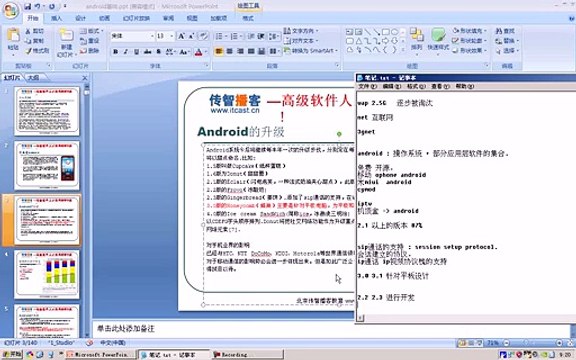Pick the oval shape in shapes gallery
This screenshot has width=576, height=360.
(x=395, y=32)
